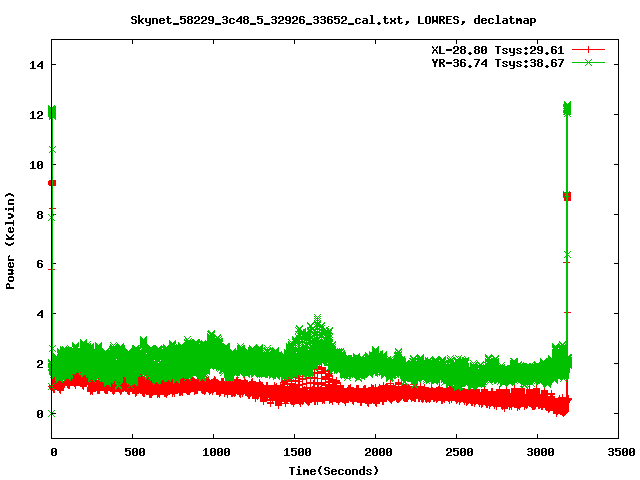Click the y-axis tick label 2

[x=40, y=364]
